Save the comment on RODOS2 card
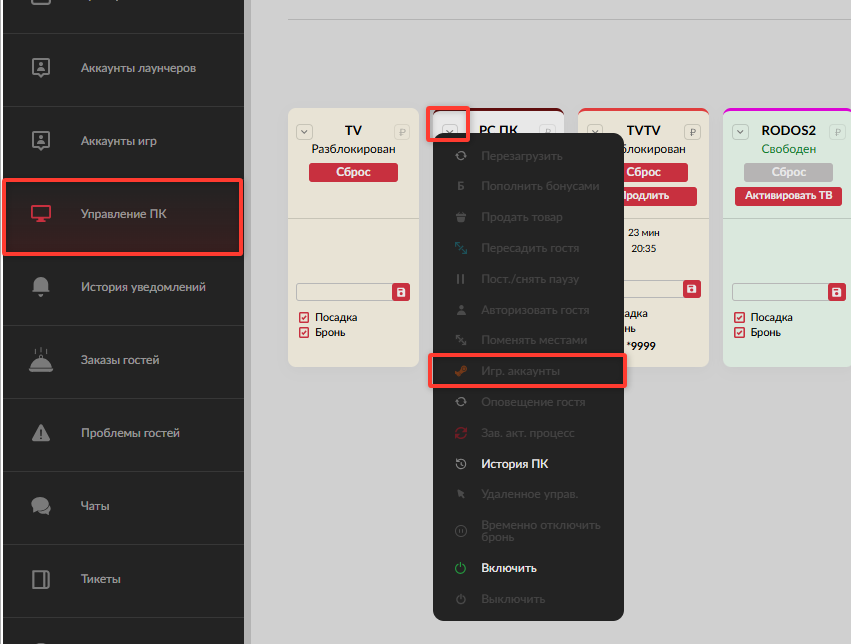This screenshot has width=851, height=644. (836, 292)
